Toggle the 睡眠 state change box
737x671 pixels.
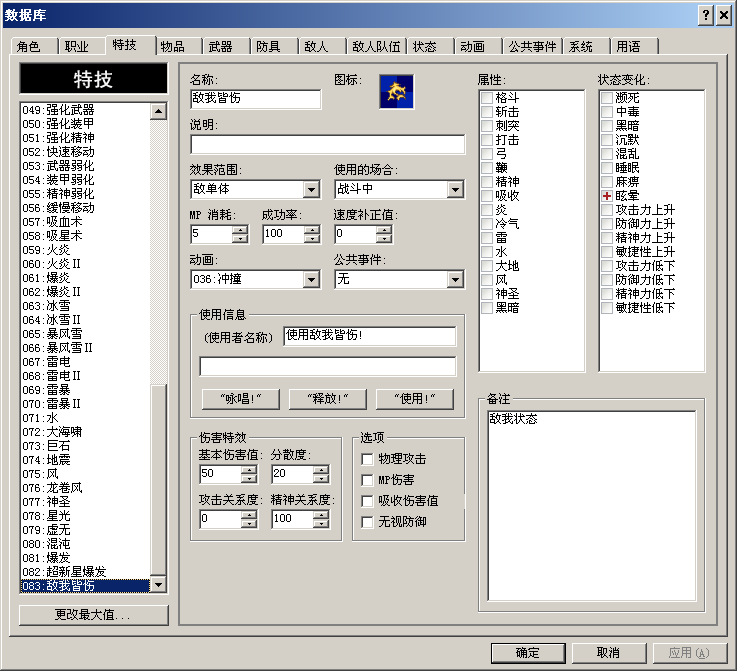click(x=607, y=168)
